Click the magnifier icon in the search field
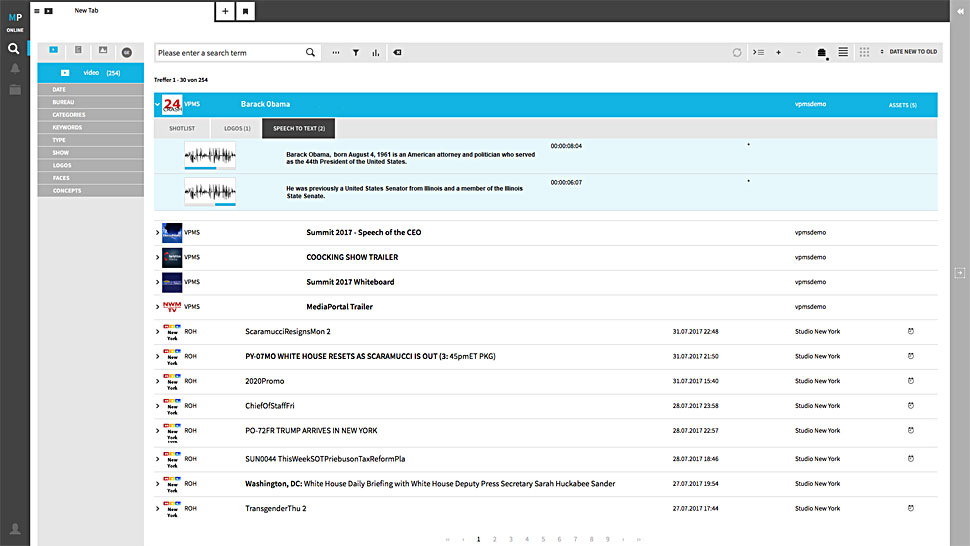970x546 pixels. (x=310, y=53)
